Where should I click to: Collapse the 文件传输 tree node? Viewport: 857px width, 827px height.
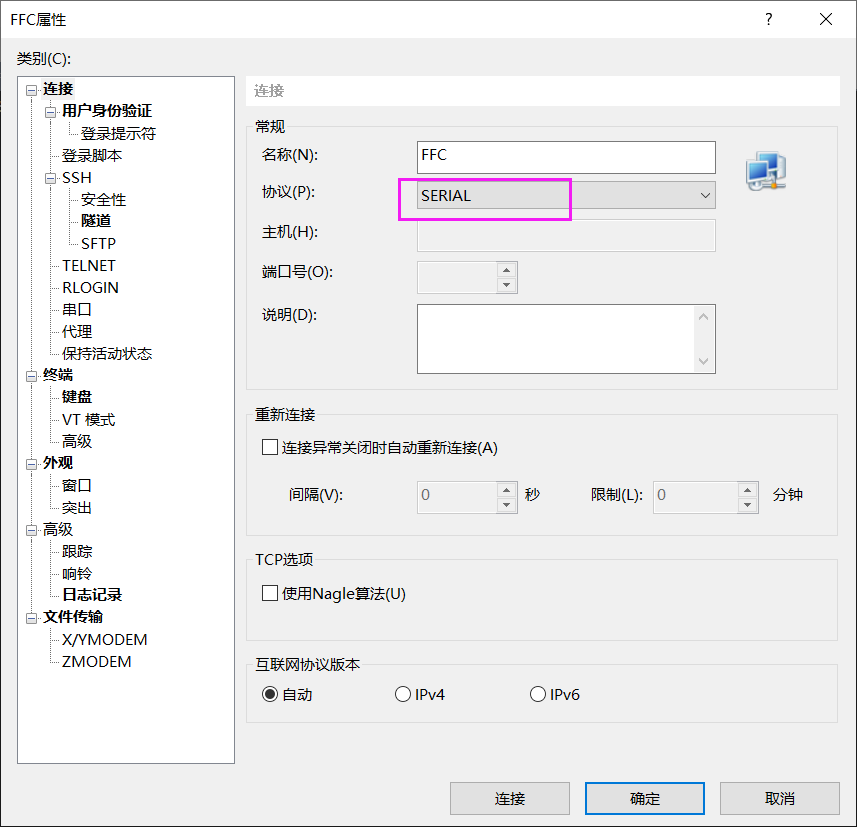click(32, 618)
